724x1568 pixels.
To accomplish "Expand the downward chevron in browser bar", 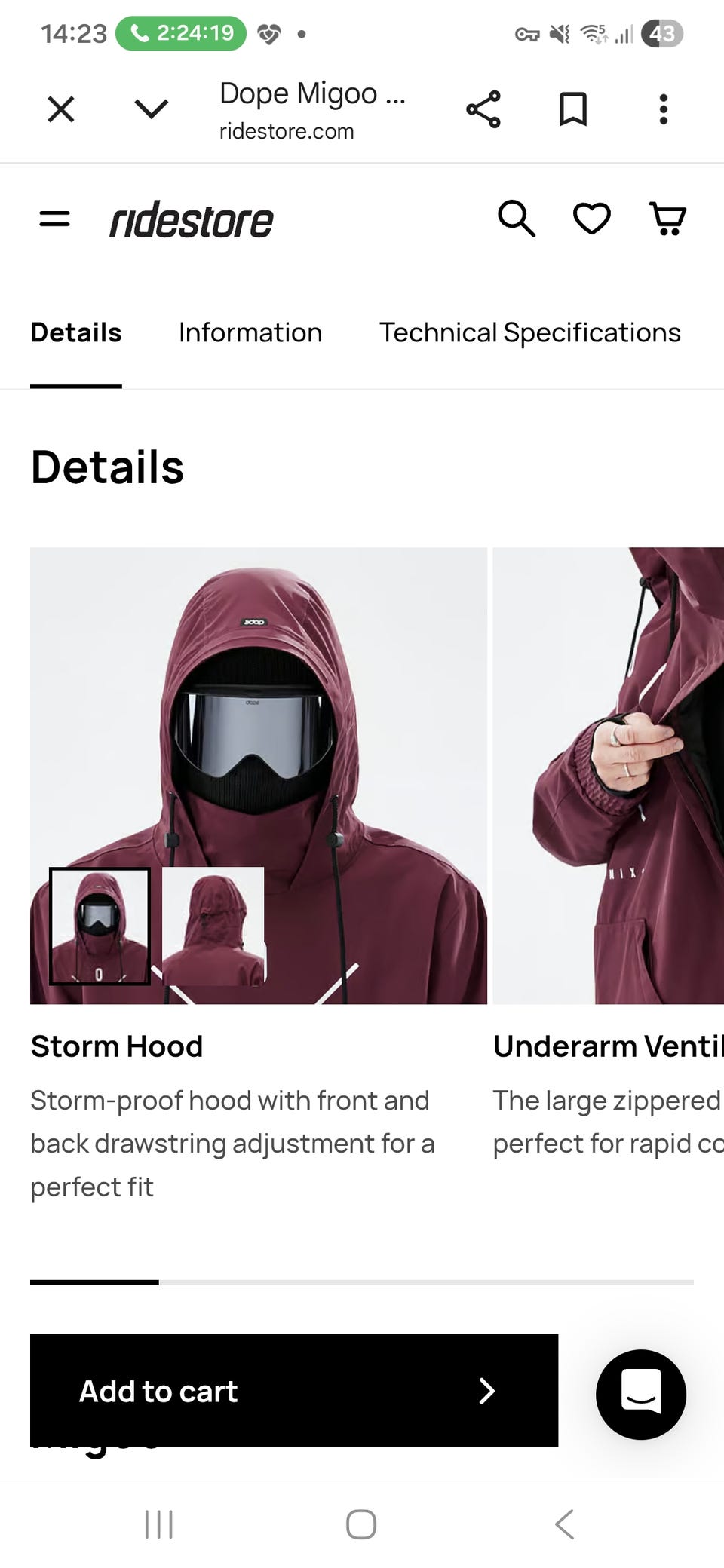I will click(152, 109).
